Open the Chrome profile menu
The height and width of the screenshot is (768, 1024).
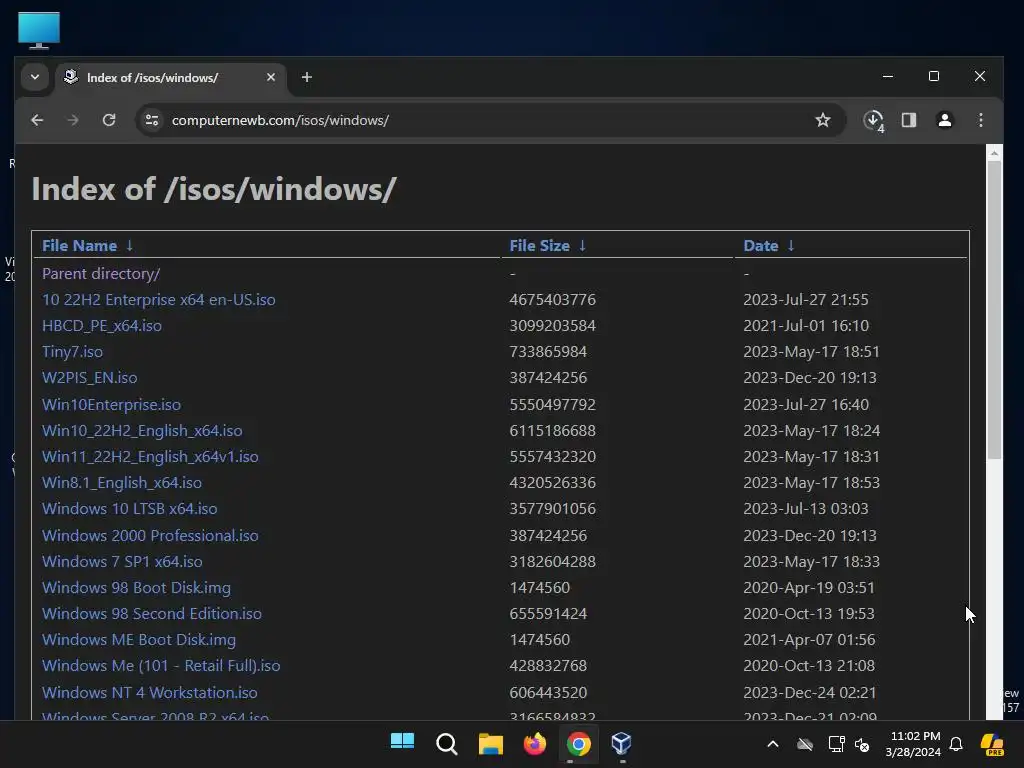click(945, 120)
